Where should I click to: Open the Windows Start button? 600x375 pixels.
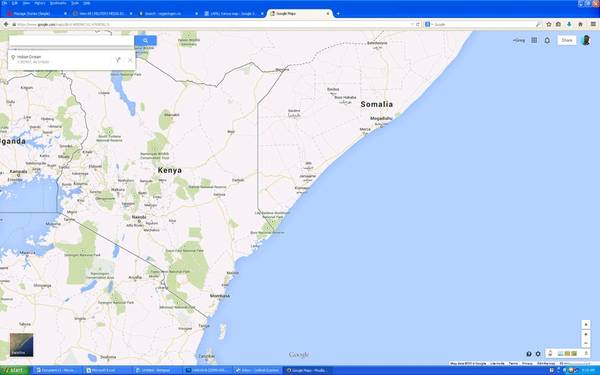15,370
